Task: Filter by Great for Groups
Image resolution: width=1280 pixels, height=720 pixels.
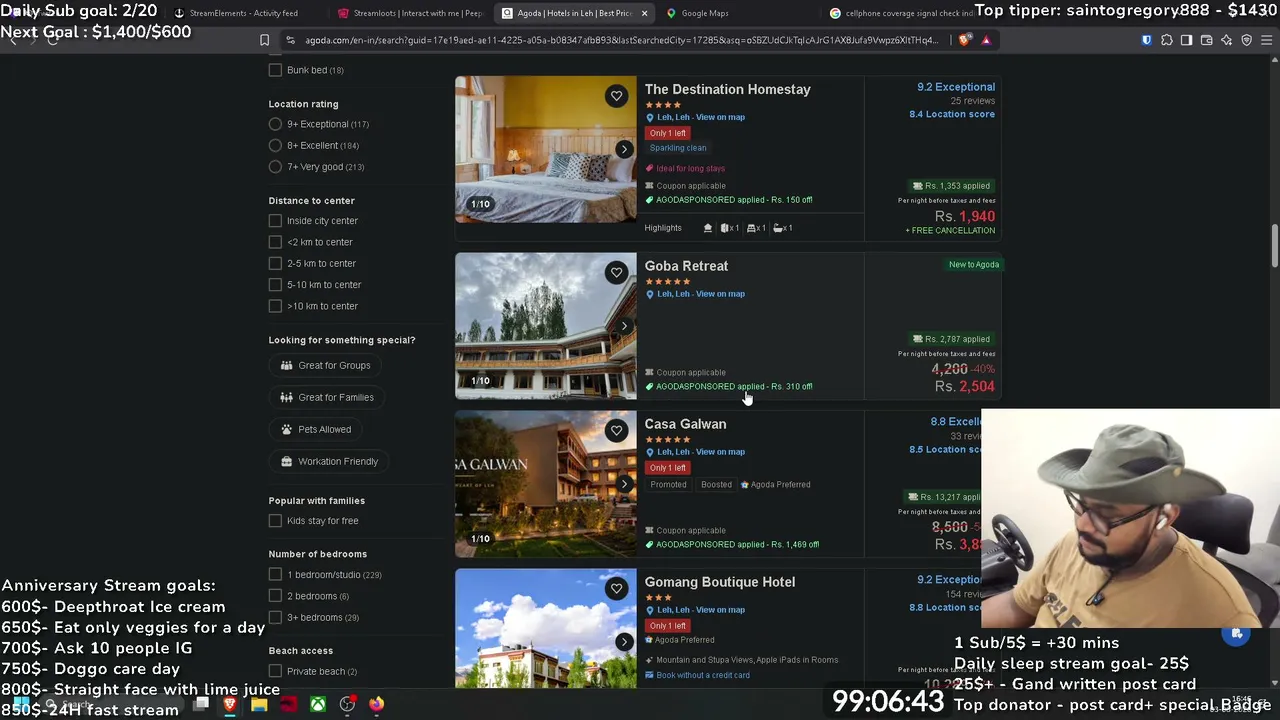Action: 325,365
